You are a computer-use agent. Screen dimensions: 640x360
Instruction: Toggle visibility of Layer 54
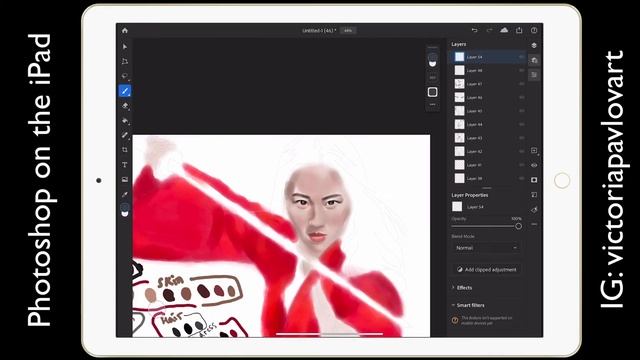(521, 57)
